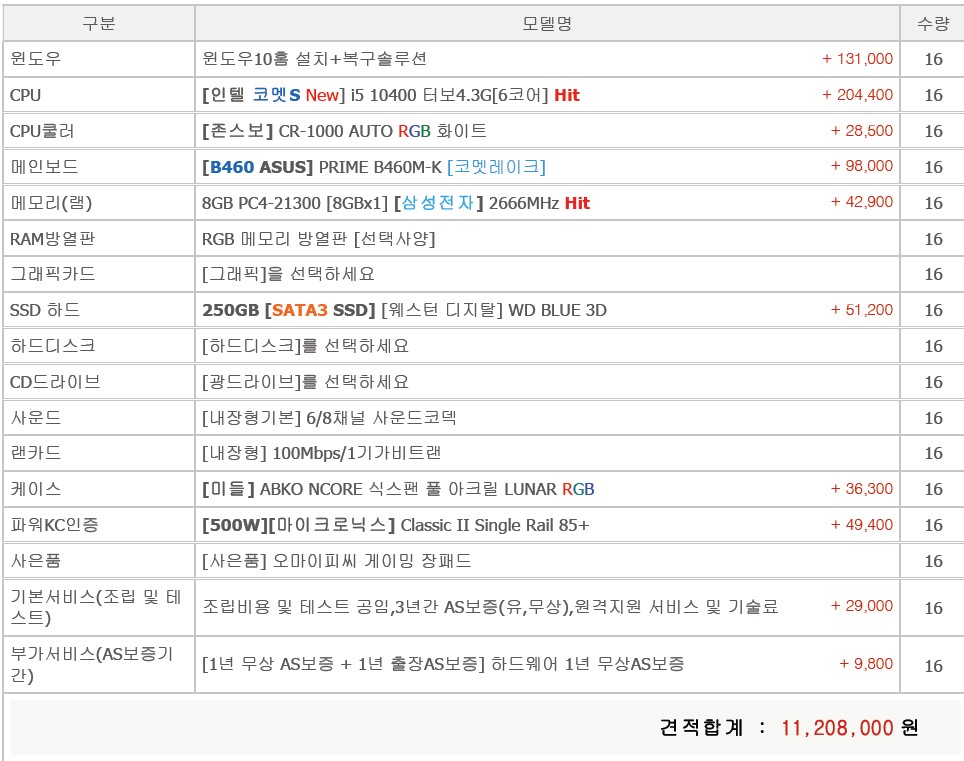Click '[하드디스크]를 선택하세요' placeholder text
The height and width of the screenshot is (761, 964).
coord(306,346)
